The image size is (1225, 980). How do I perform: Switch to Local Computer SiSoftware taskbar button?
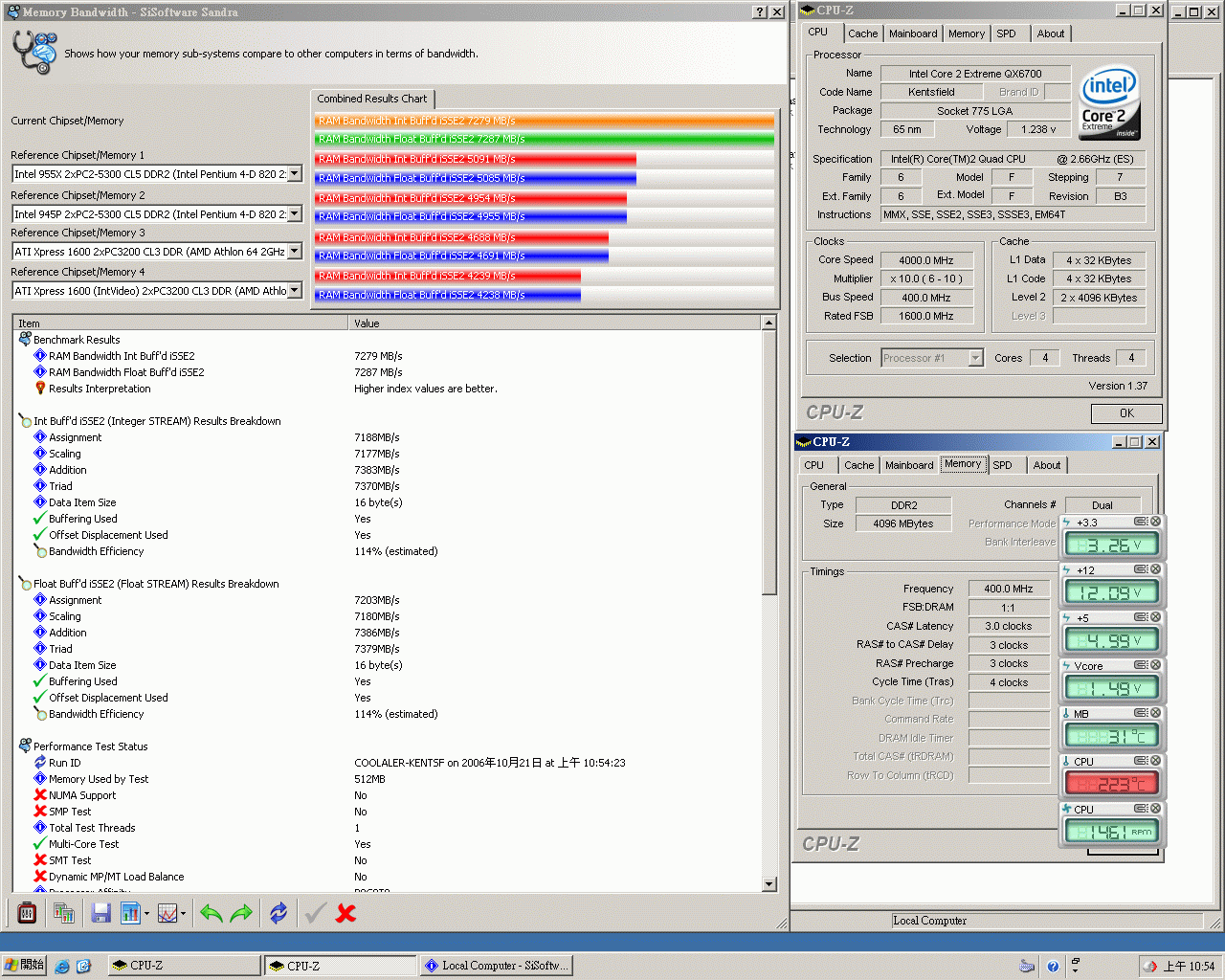point(497,966)
